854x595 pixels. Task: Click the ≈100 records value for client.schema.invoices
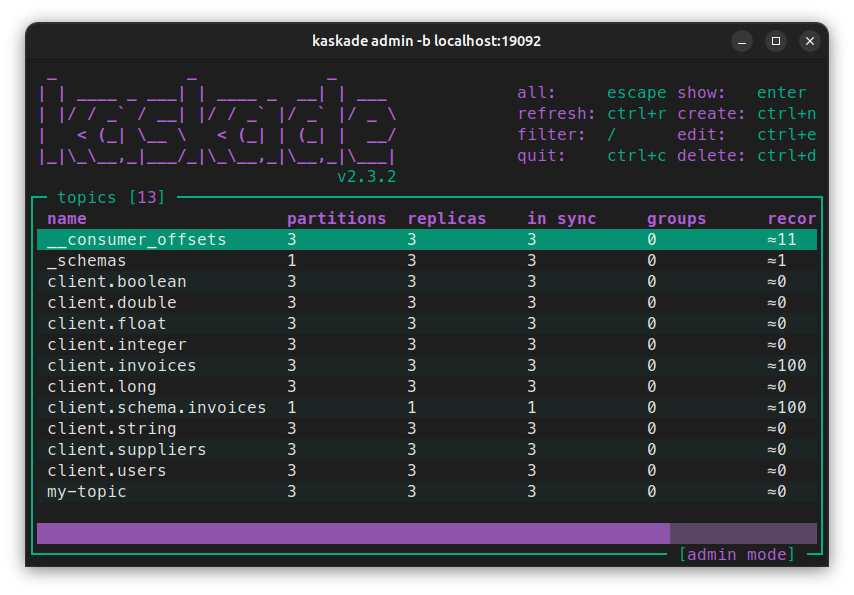point(786,408)
